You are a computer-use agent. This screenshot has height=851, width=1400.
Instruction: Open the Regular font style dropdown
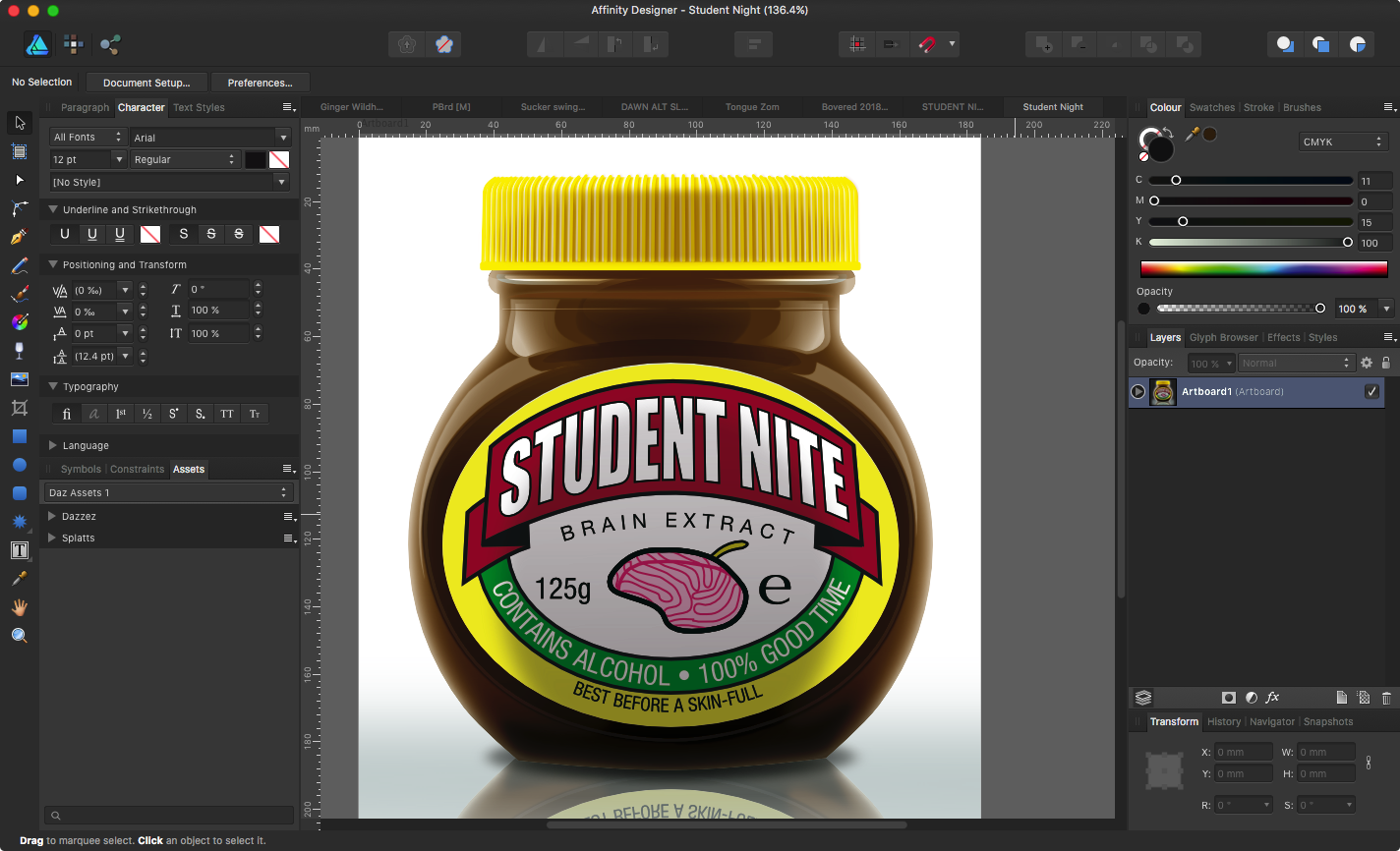click(186, 159)
